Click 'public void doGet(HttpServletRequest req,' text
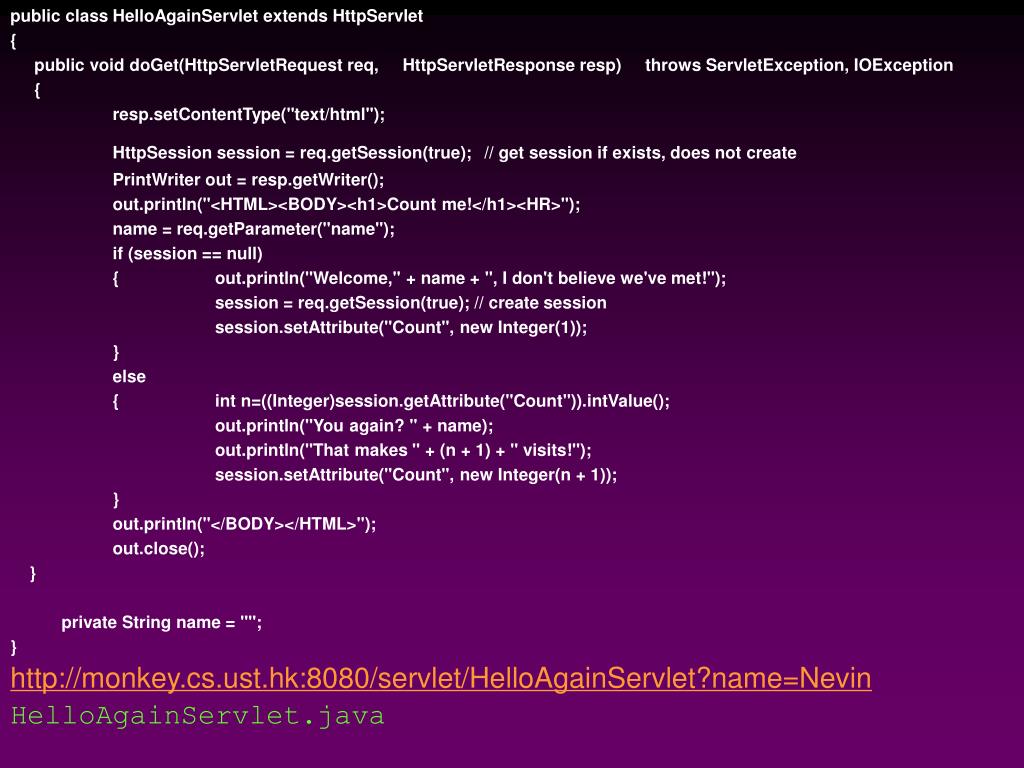The width and height of the screenshot is (1024, 768). tap(206, 65)
